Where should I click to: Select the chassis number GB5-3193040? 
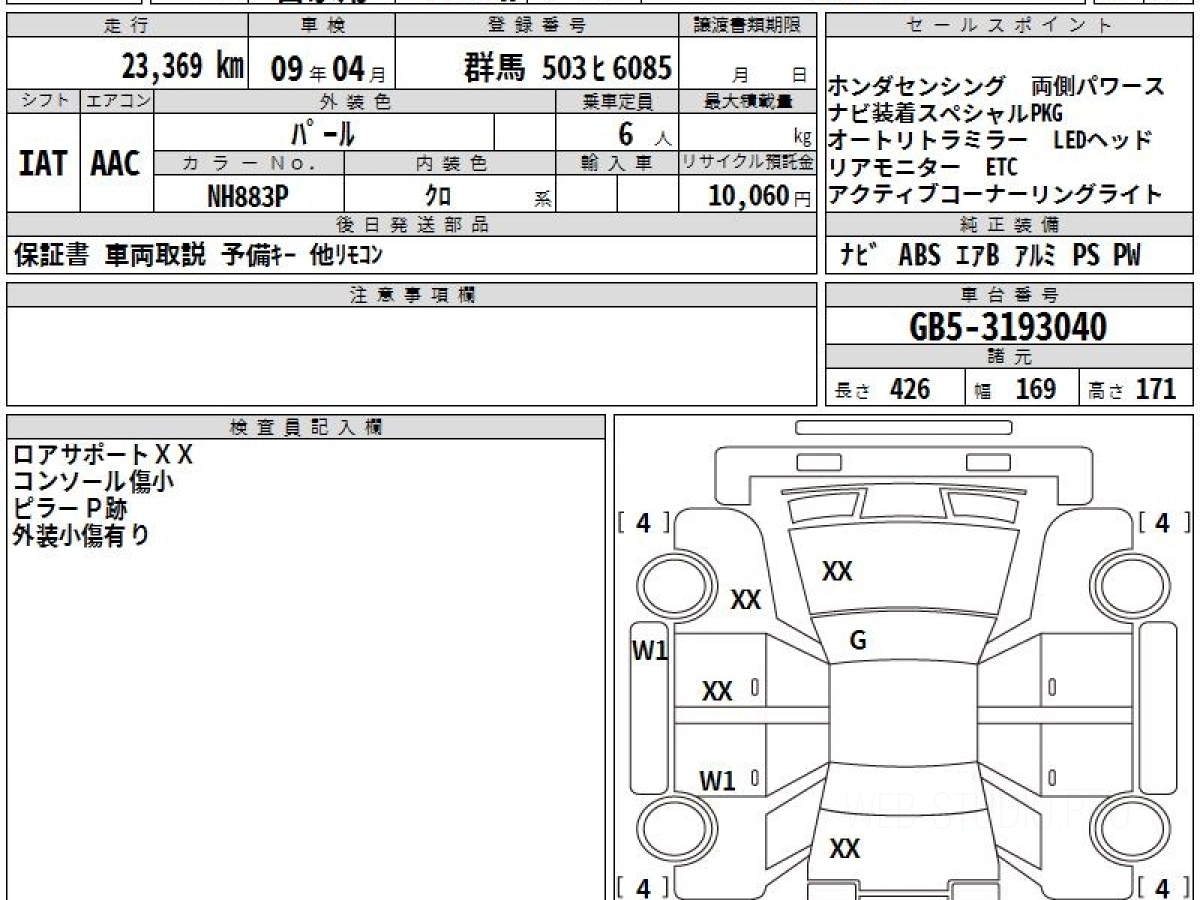1008,327
